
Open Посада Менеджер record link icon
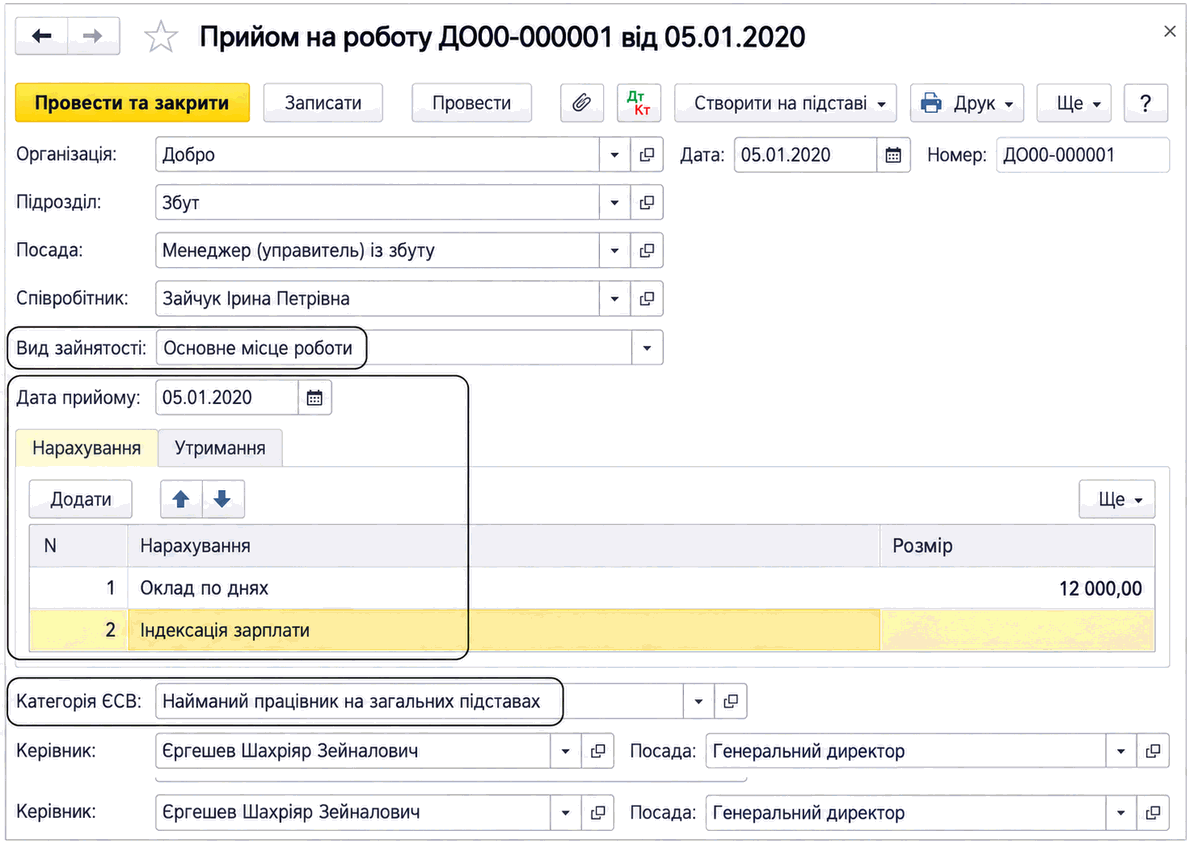tap(647, 250)
